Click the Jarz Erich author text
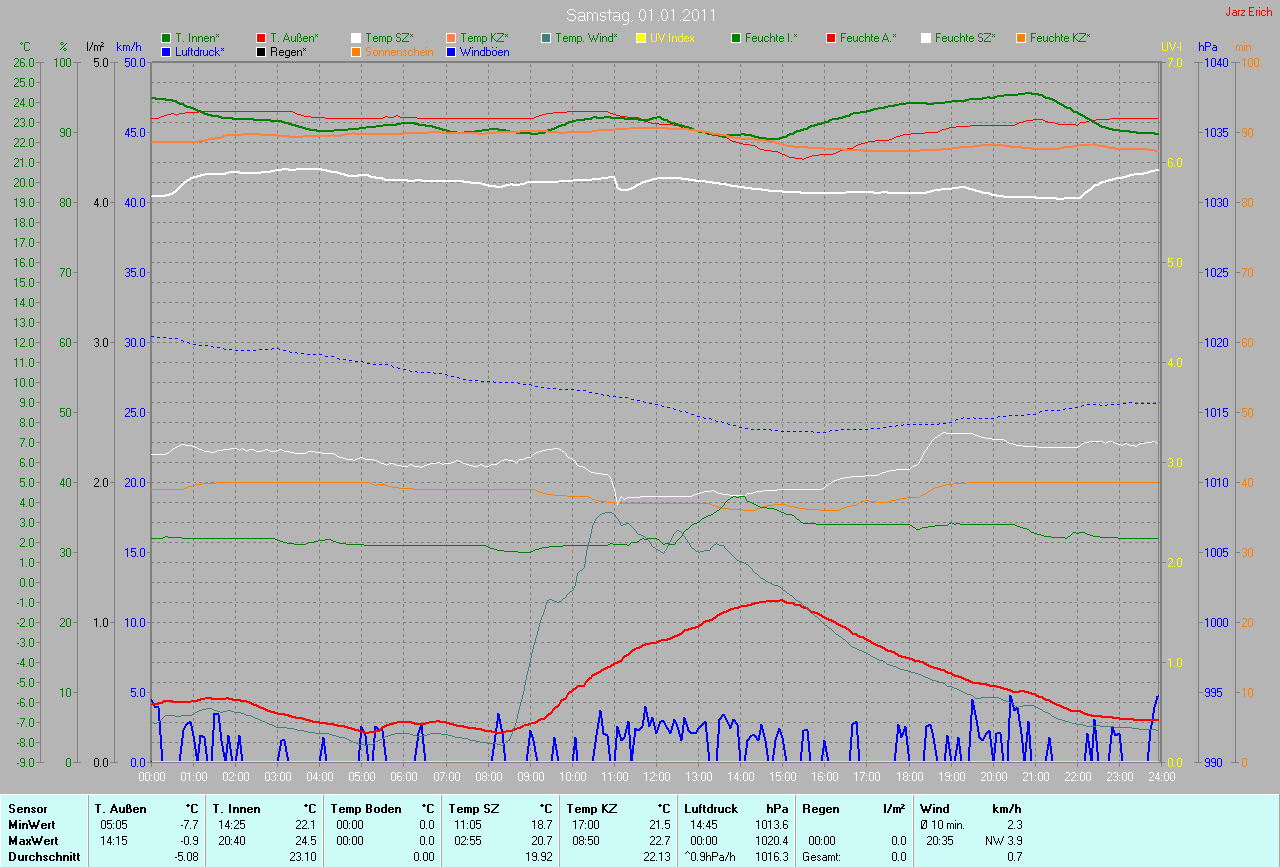Screen dimensions: 1280x867 (1250, 12)
